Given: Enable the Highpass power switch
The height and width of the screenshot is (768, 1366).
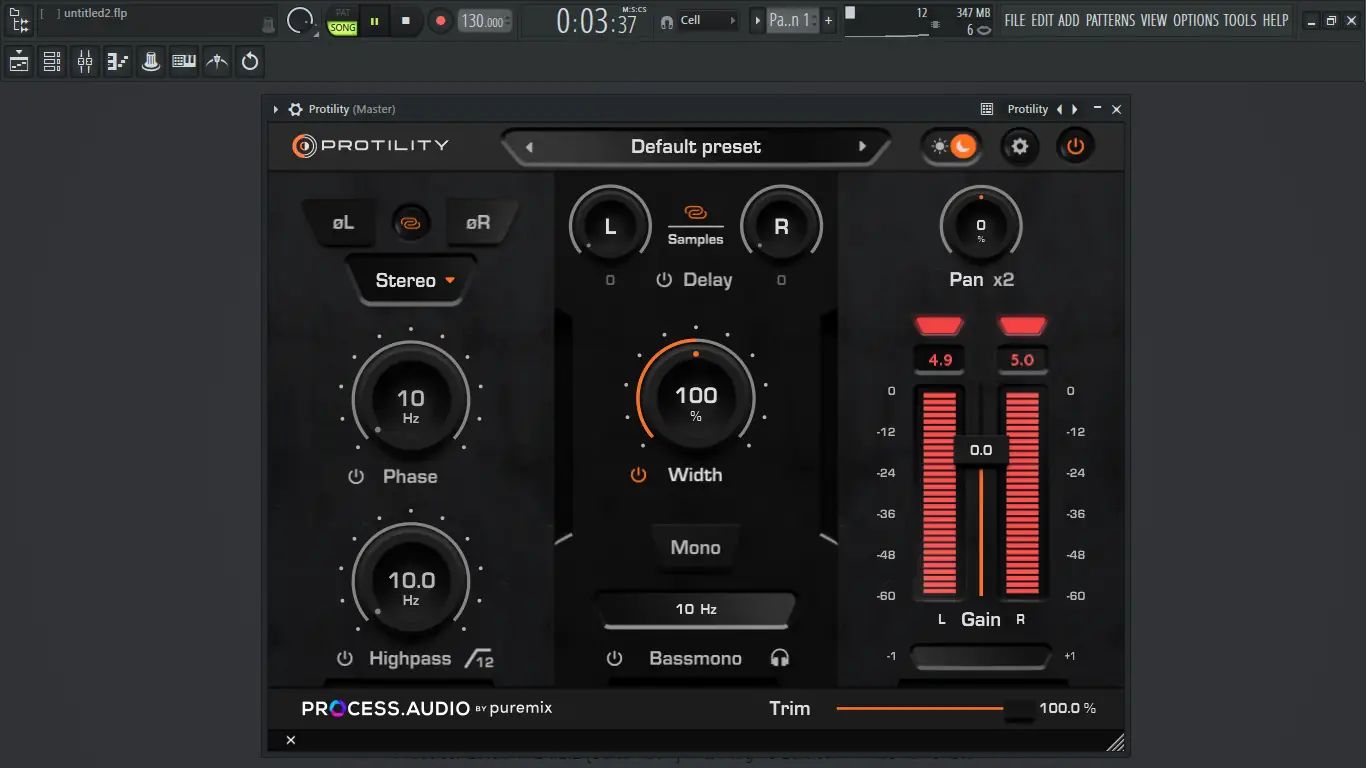Looking at the screenshot, I should (x=345, y=658).
